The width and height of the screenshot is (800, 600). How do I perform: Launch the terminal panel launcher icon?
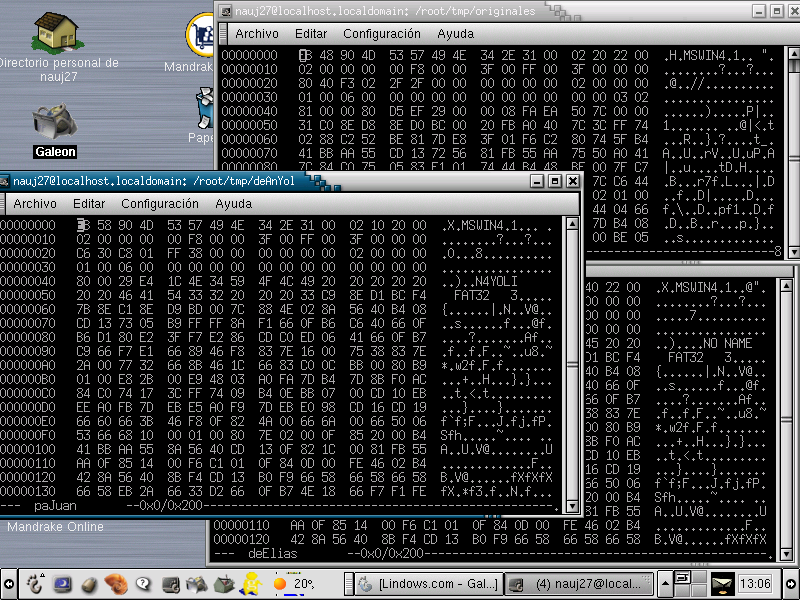pyautogui.click(x=171, y=584)
